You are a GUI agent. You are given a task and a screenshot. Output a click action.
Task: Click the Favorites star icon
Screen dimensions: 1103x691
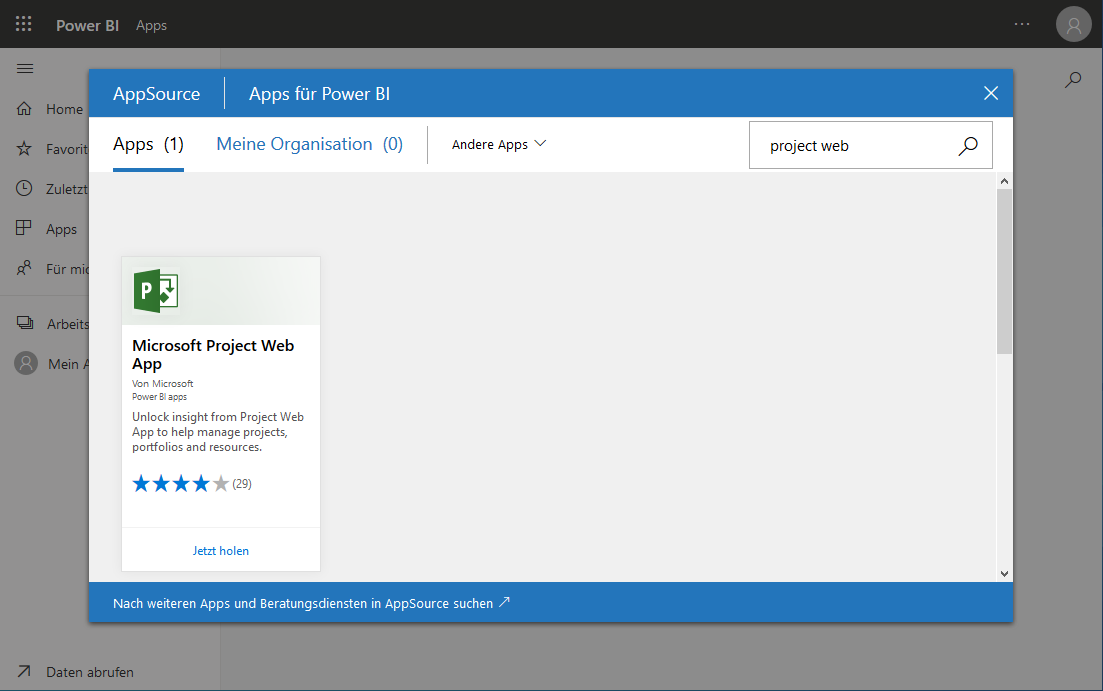(x=24, y=148)
